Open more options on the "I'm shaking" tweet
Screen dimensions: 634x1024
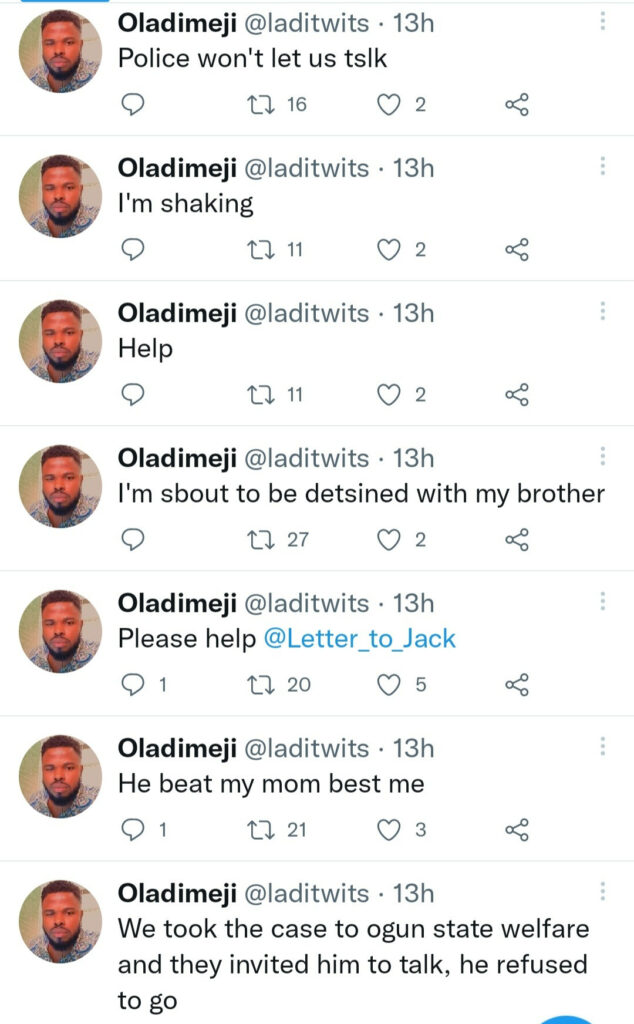[602, 167]
